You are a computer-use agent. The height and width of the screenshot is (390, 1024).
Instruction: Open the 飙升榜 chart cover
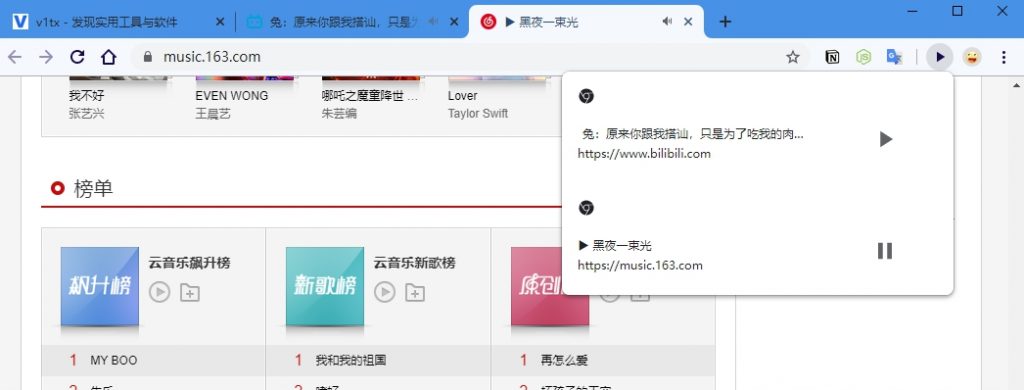pos(100,286)
